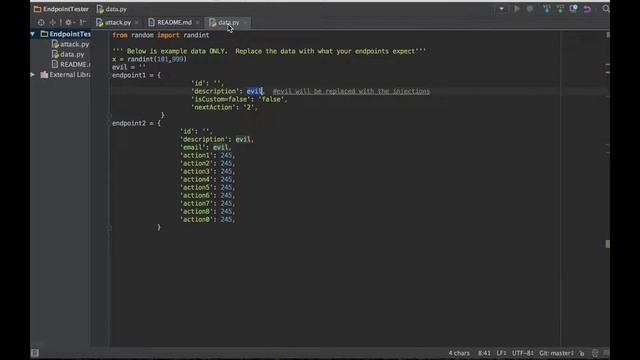The height and width of the screenshot is (360, 640).
Task: Click the collapse all icon in project toolbar
Action: [53, 22]
